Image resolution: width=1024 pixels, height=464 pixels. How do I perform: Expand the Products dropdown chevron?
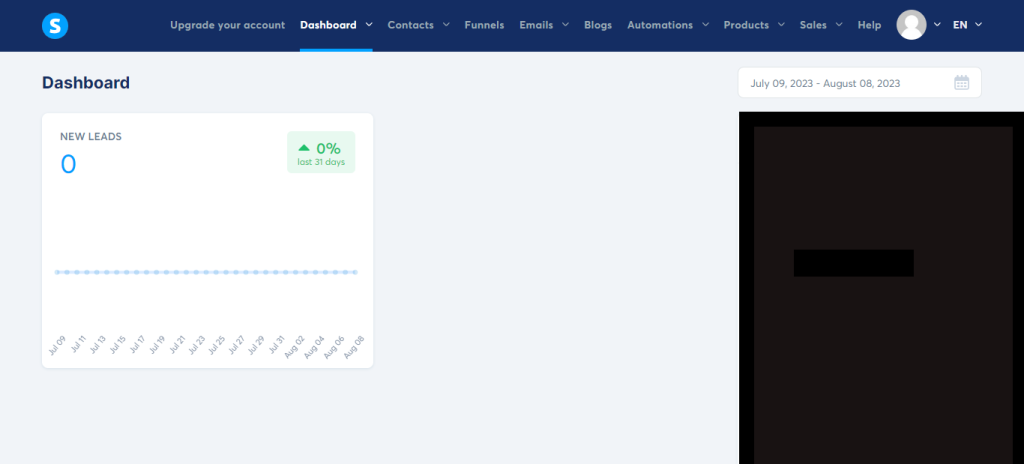point(781,25)
